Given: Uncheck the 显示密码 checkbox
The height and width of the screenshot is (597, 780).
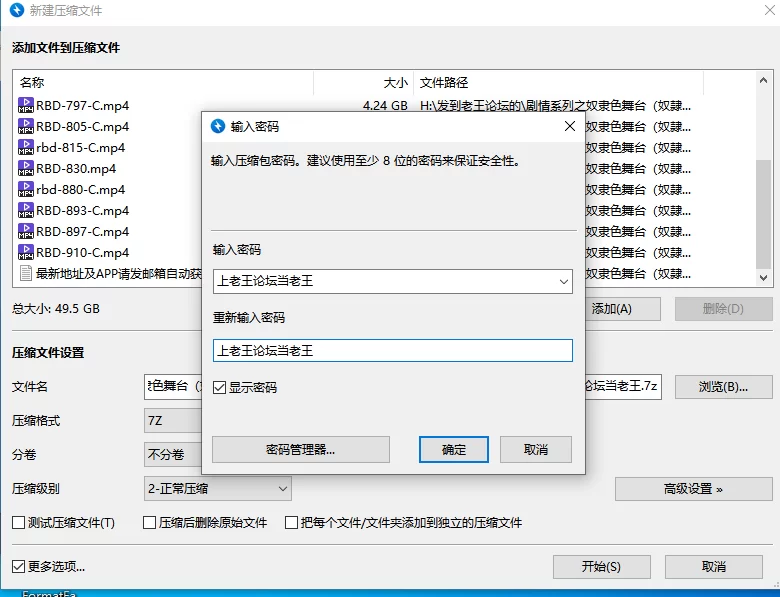Looking at the screenshot, I should click(219, 388).
